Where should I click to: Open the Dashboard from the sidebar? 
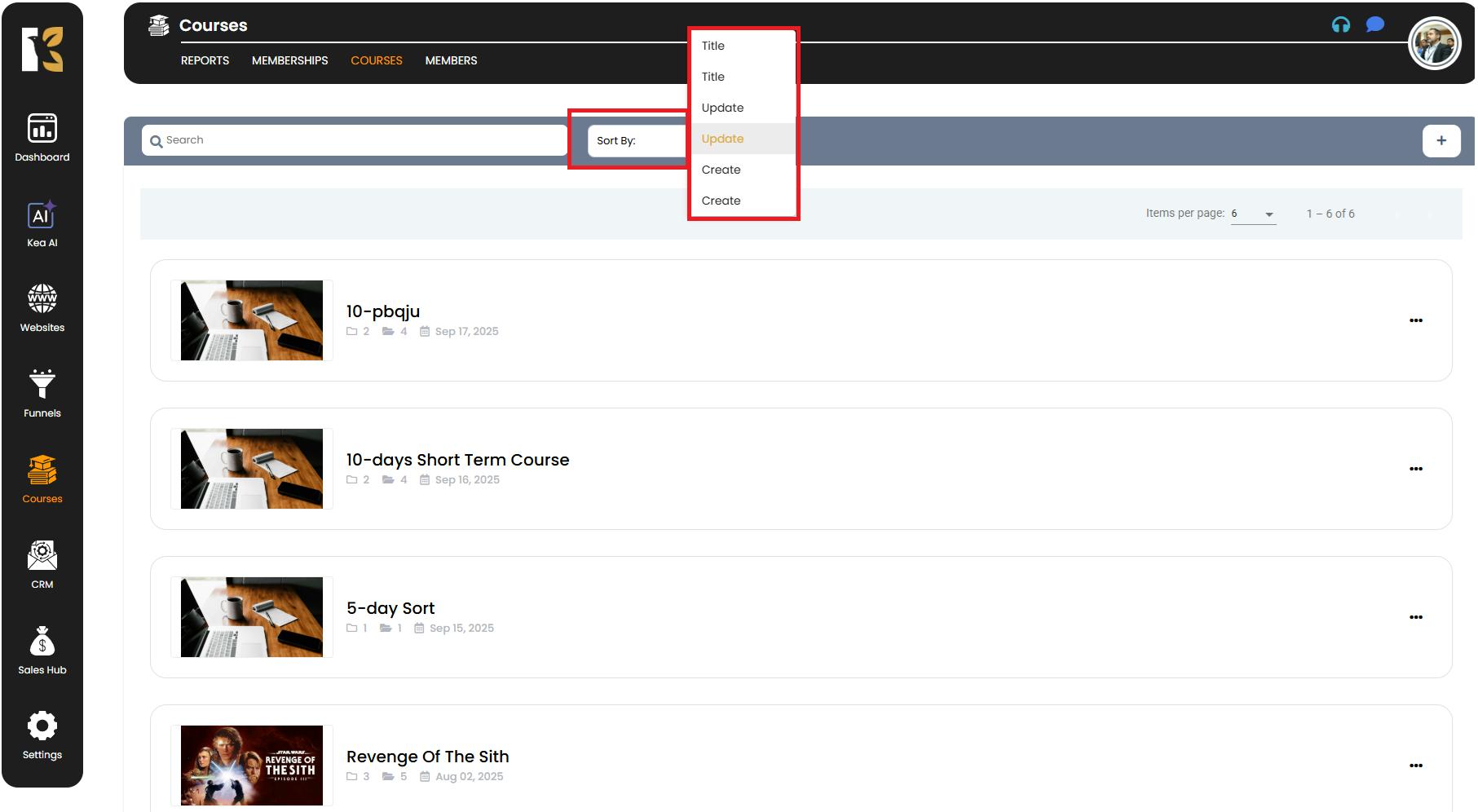pyautogui.click(x=42, y=138)
